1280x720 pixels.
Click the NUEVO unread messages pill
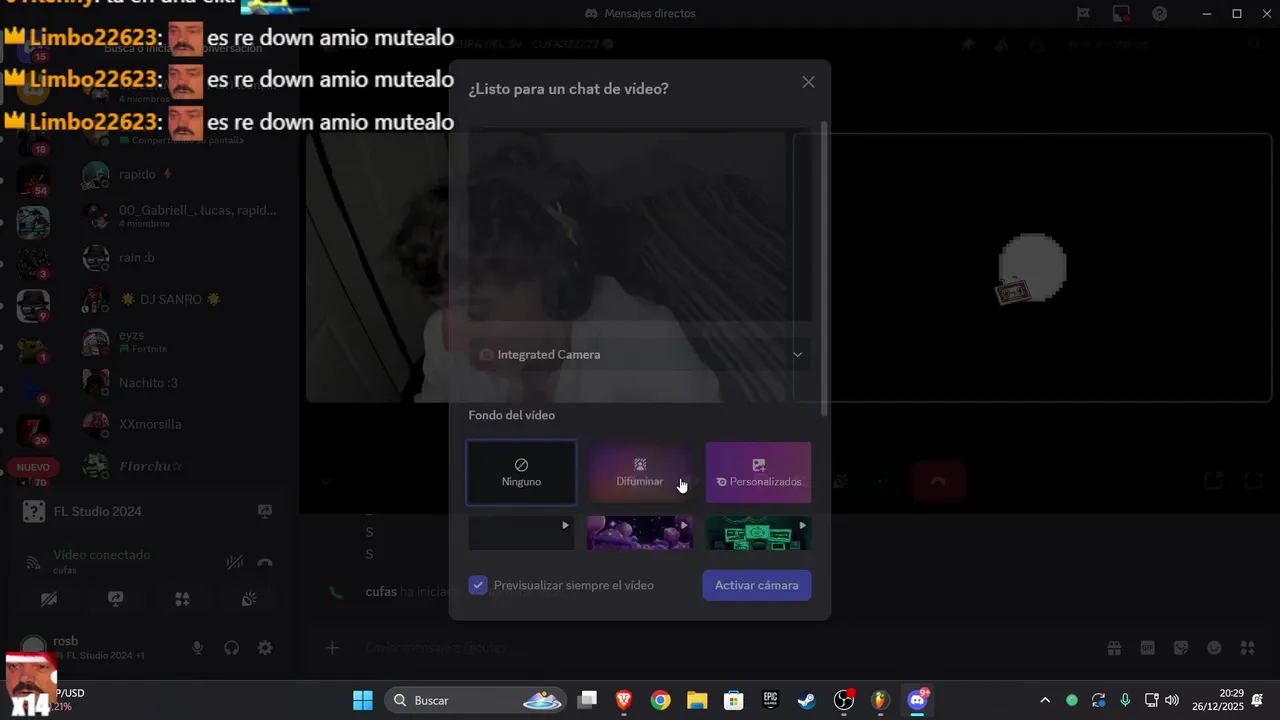coord(33,467)
